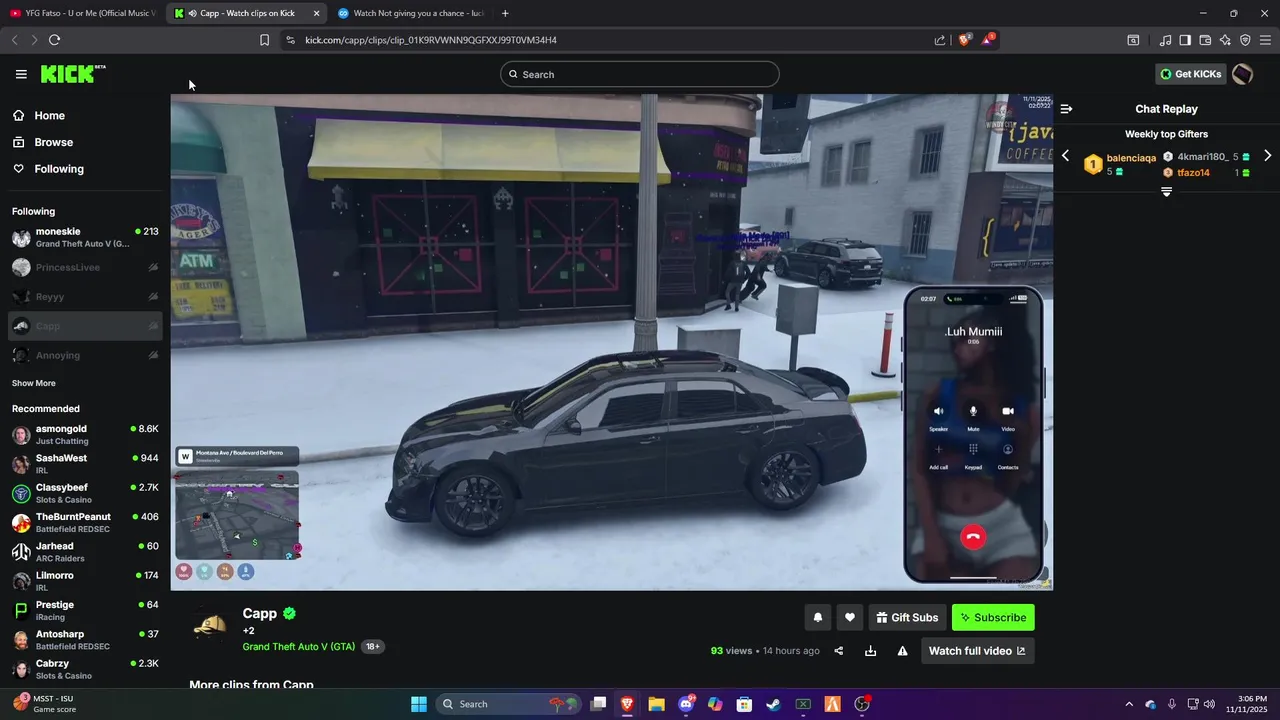Bookmark this page
The image size is (1280, 720).
pos(264,40)
